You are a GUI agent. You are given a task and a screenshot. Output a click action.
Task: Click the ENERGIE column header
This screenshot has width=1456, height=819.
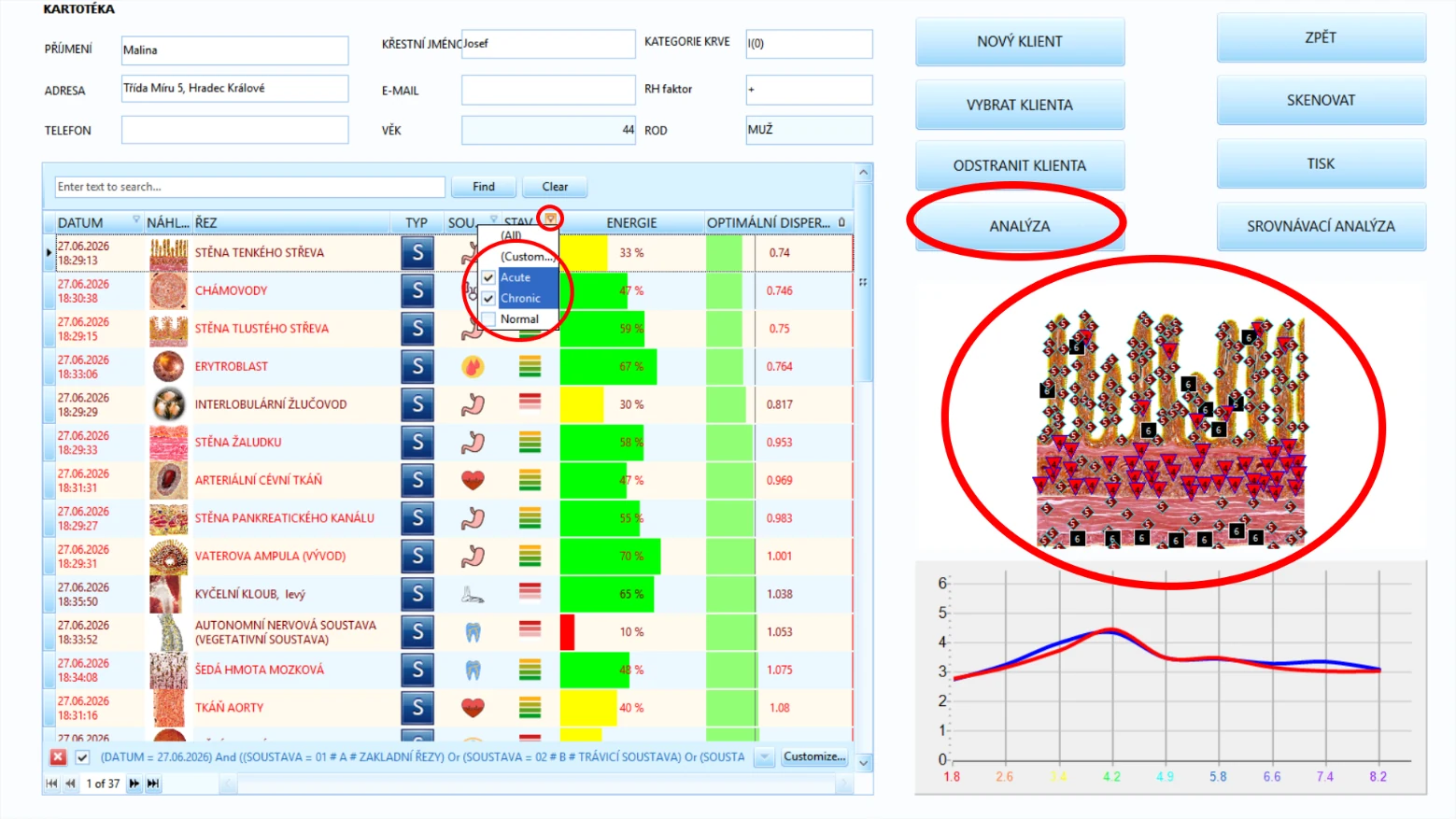[631, 222]
